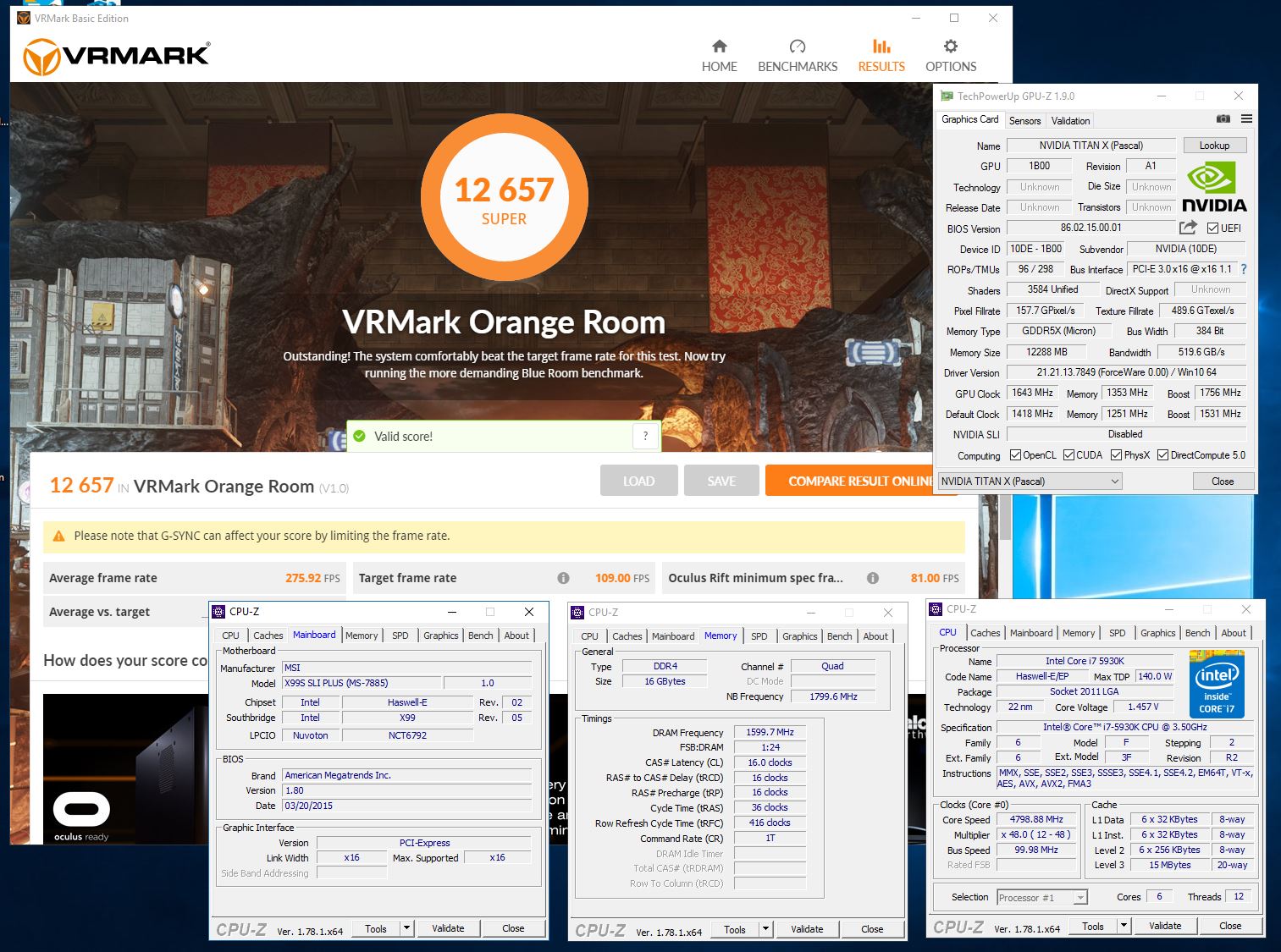Click the GPU name field NVIDIA TITAN X (Pascal)
The width and height of the screenshot is (1281, 952).
click(x=1091, y=146)
